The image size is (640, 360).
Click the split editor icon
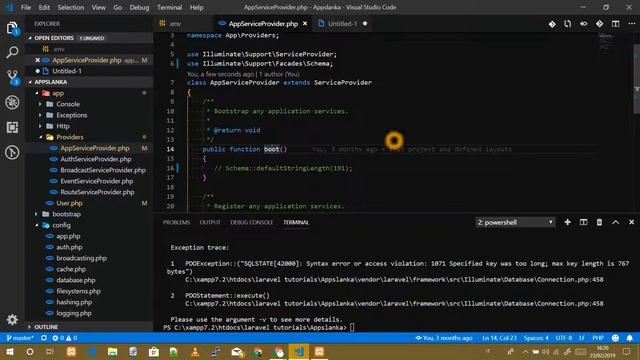(616, 24)
